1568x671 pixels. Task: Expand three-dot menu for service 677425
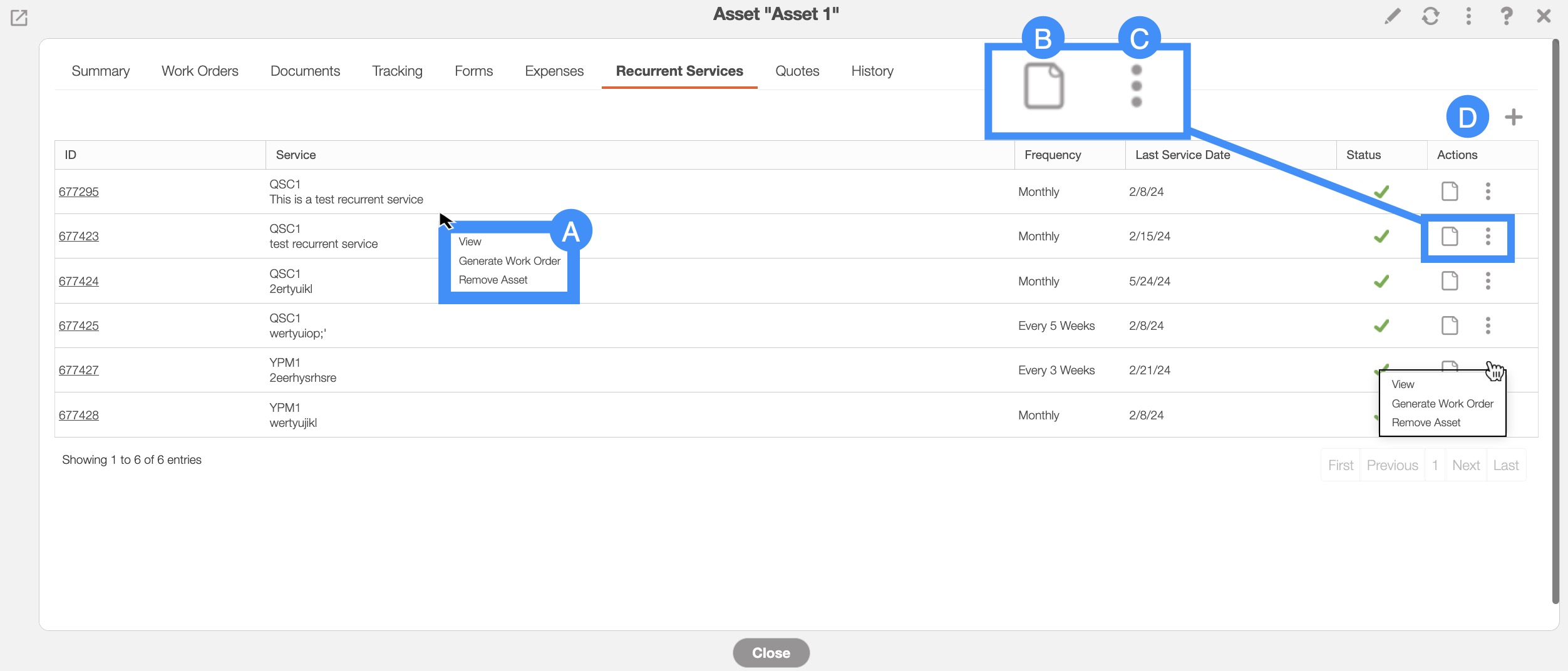(1488, 325)
